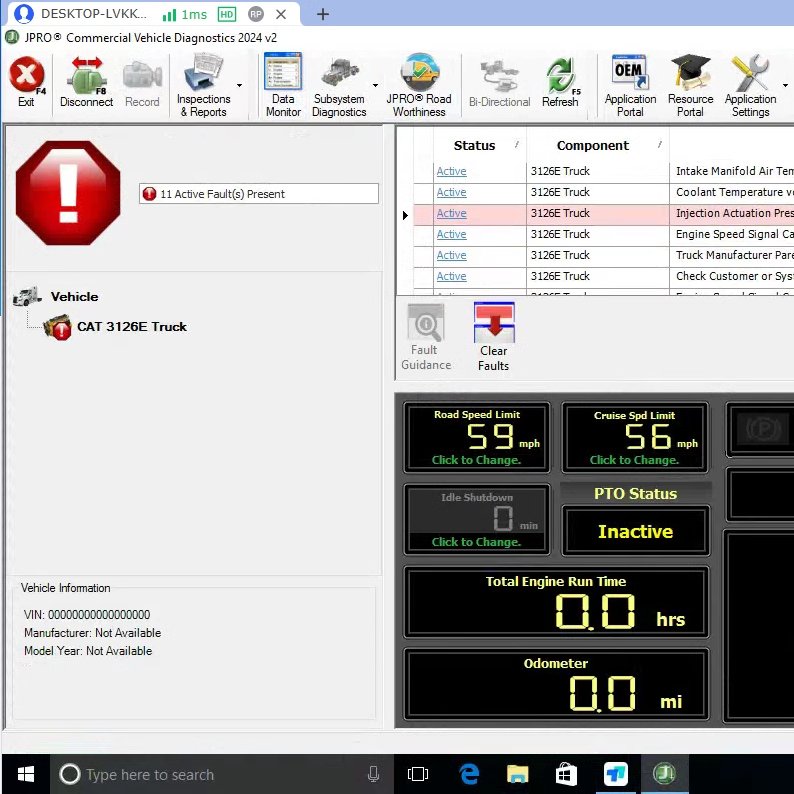Open File Explorer from taskbar

(x=517, y=774)
